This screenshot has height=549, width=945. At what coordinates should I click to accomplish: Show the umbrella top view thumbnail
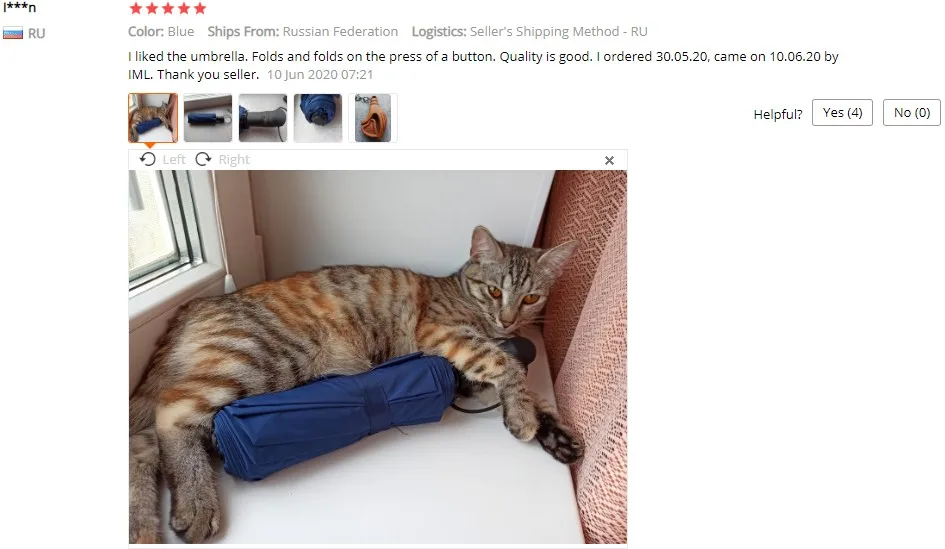(318, 118)
